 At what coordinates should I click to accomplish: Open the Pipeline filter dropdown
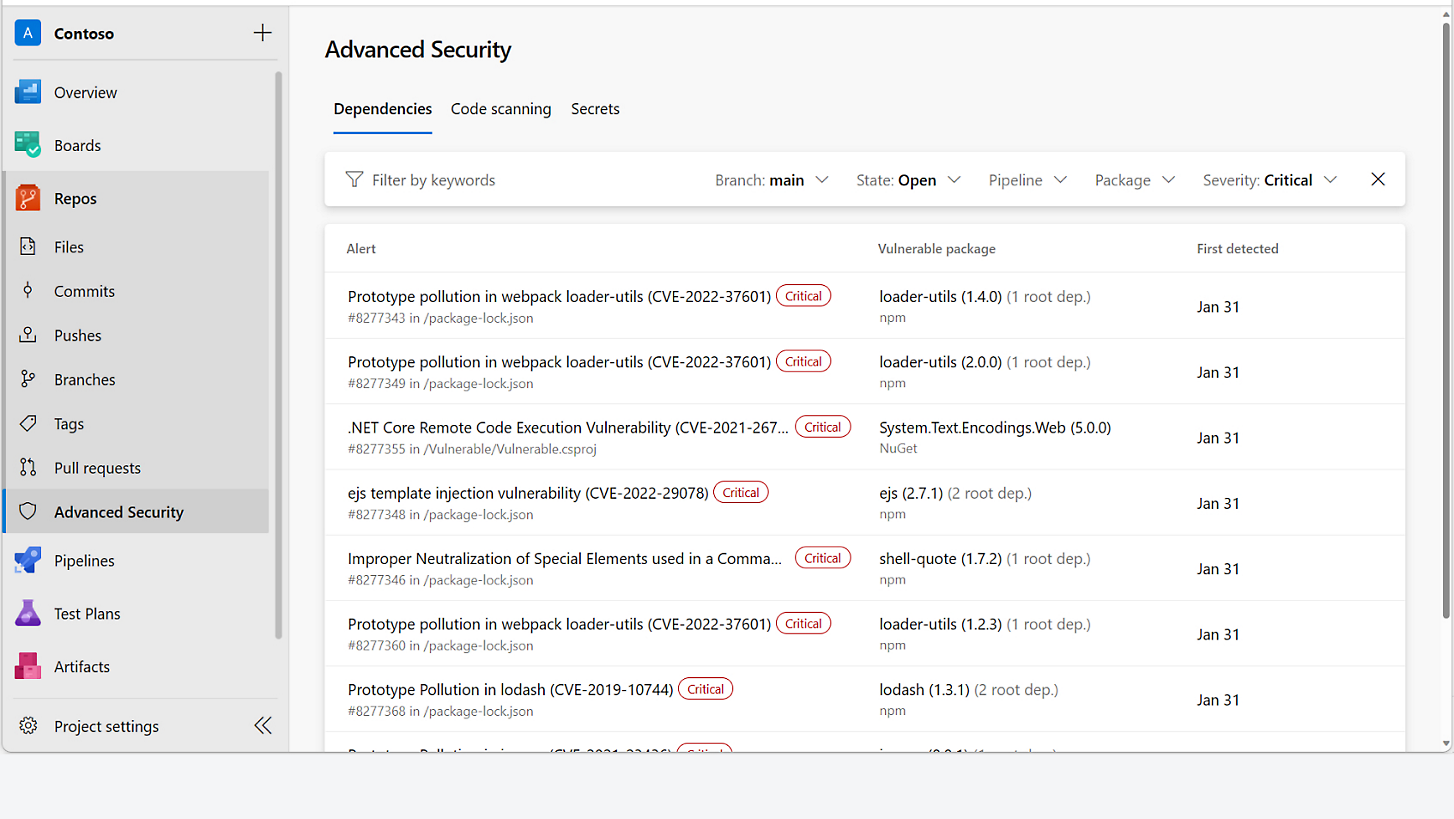point(1027,180)
